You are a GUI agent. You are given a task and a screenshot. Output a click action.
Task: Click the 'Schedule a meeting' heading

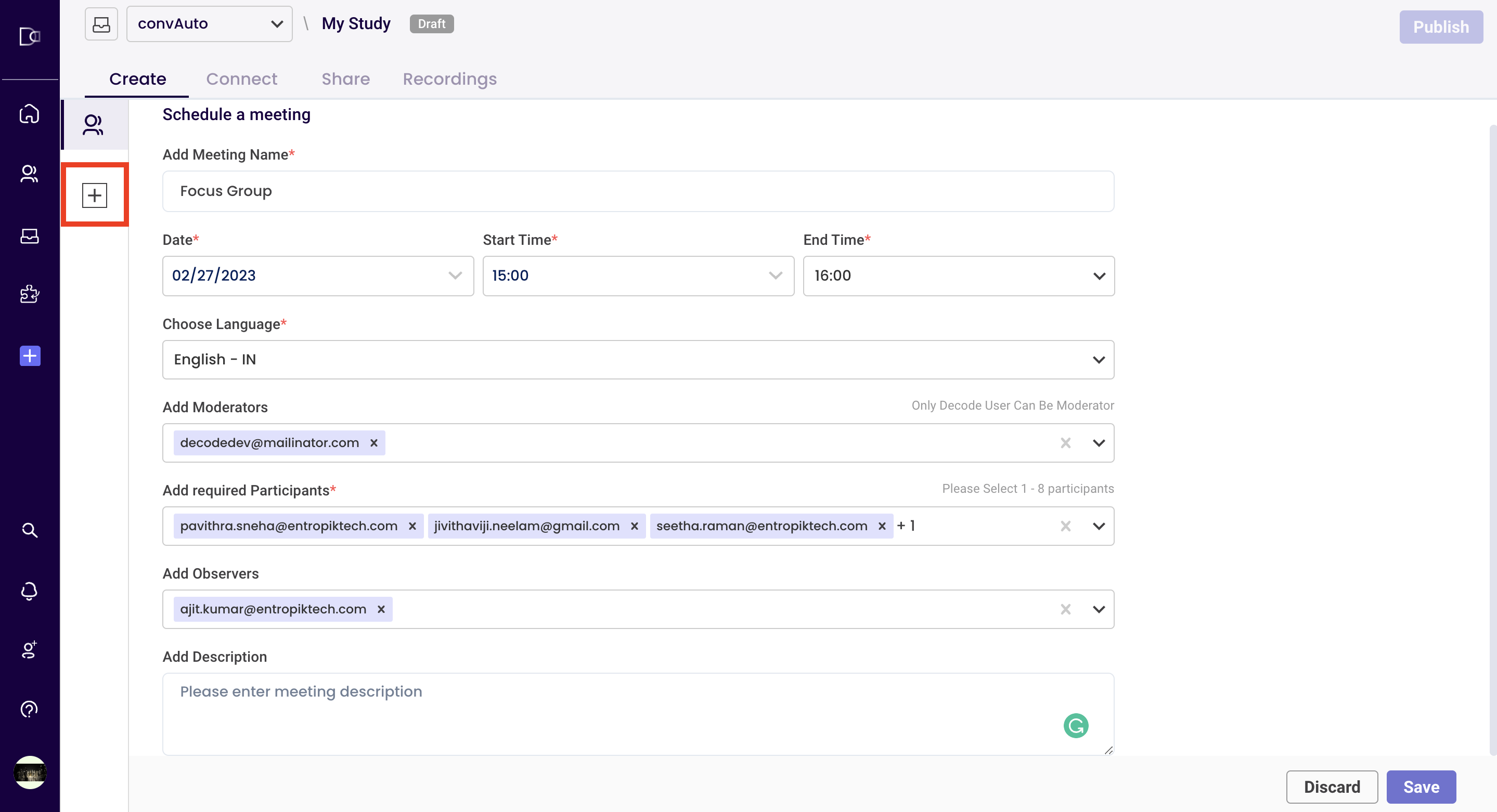(237, 114)
